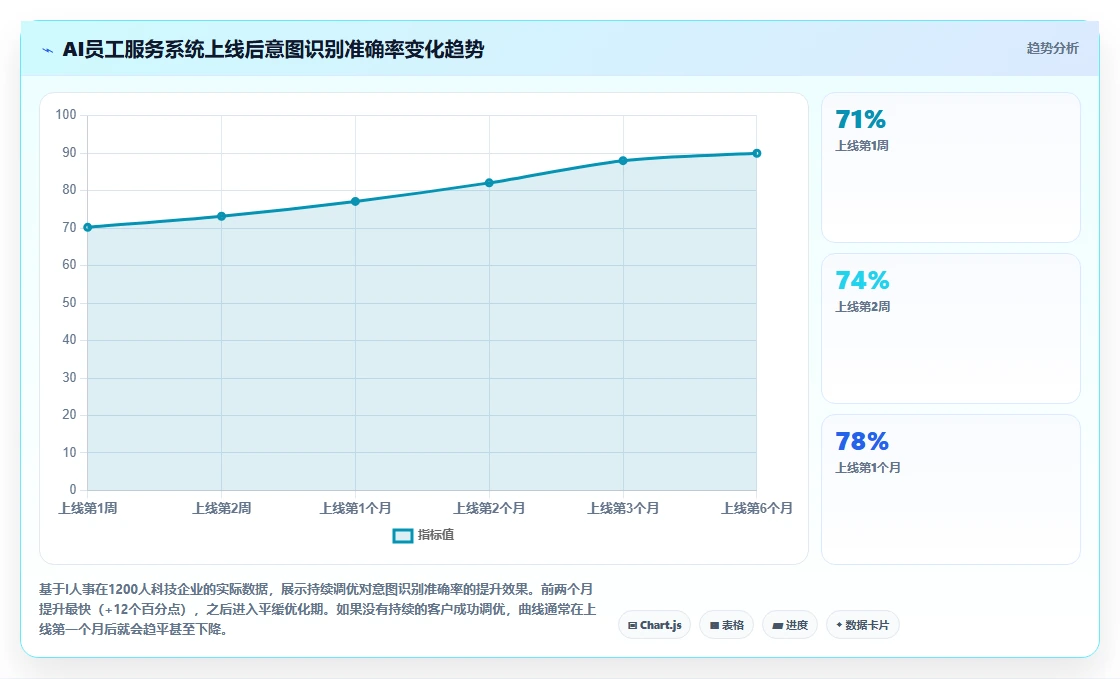Image resolution: width=1120 pixels, height=679 pixels.
Task: Click the 数据卡片 diamond icon
Action: pyautogui.click(x=839, y=625)
